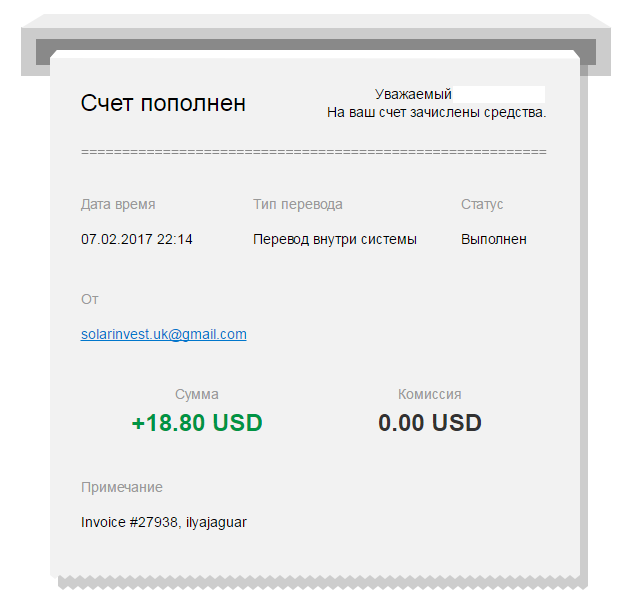Click the blank white recipient name field

500,94
